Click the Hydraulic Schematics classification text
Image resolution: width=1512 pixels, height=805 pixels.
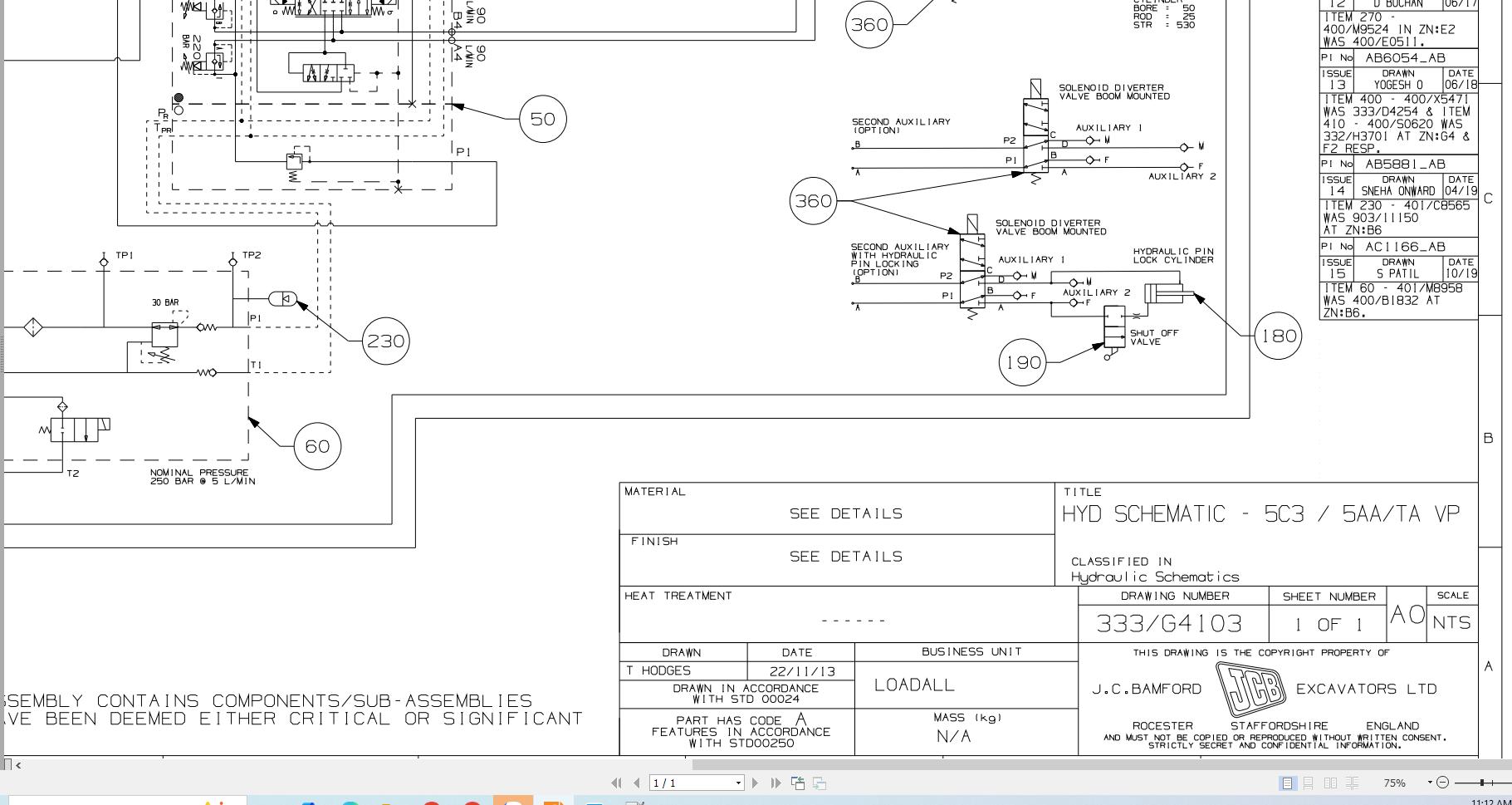[x=1154, y=577]
